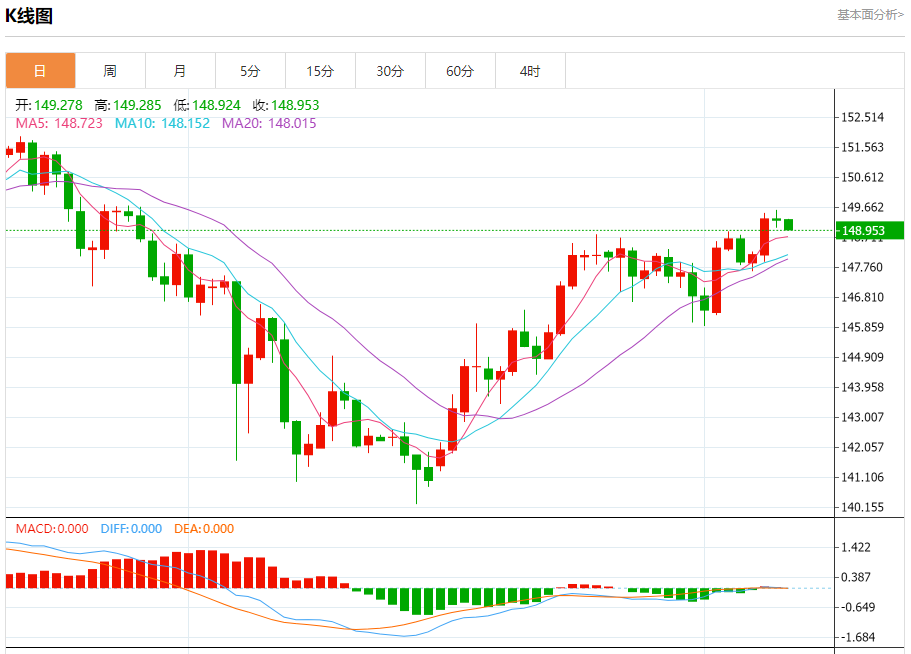This screenshot has height=654, width=911.
Task: Switch to the 月 monthly tab
Action: tap(181, 71)
